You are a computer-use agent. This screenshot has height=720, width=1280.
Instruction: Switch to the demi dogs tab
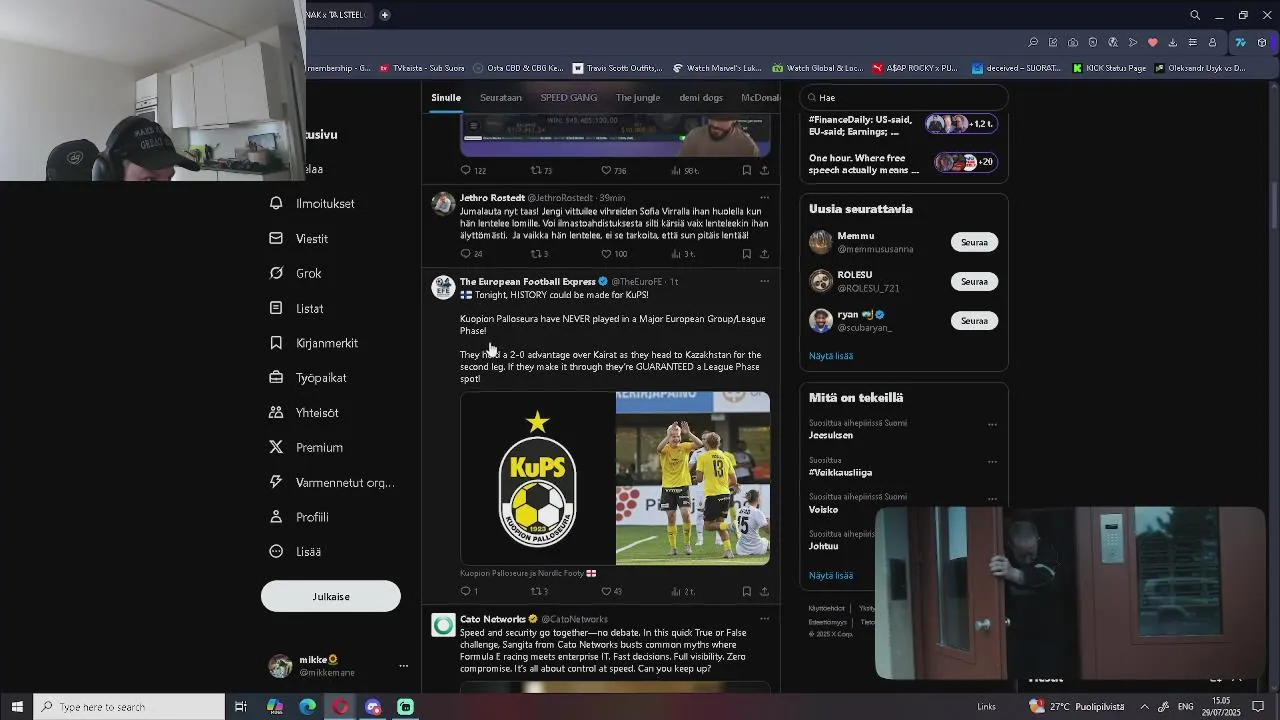(701, 98)
